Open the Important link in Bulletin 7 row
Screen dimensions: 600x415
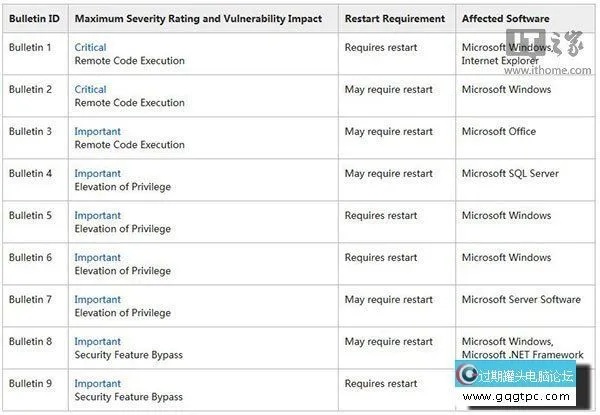click(x=97, y=299)
